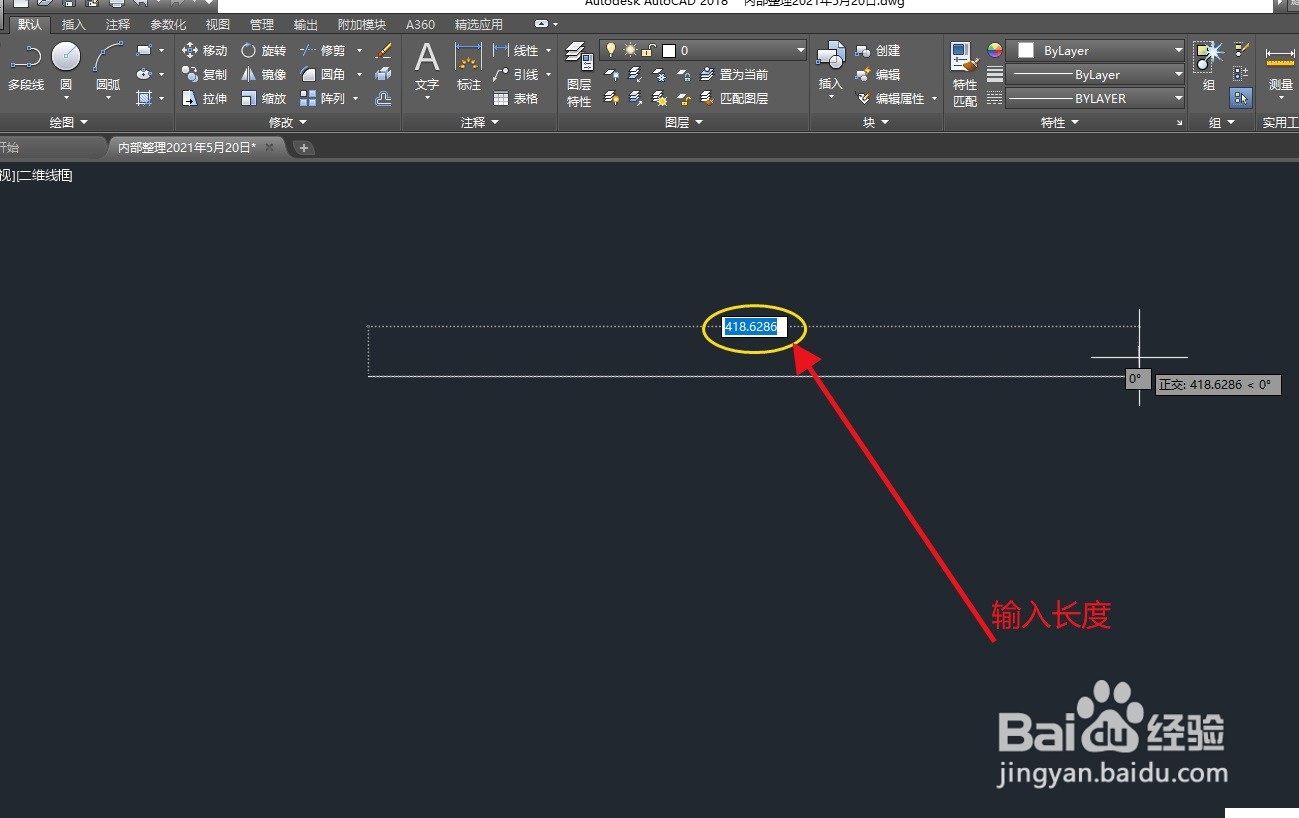Toggle layer 0 freeze sun icon

click(x=630, y=50)
